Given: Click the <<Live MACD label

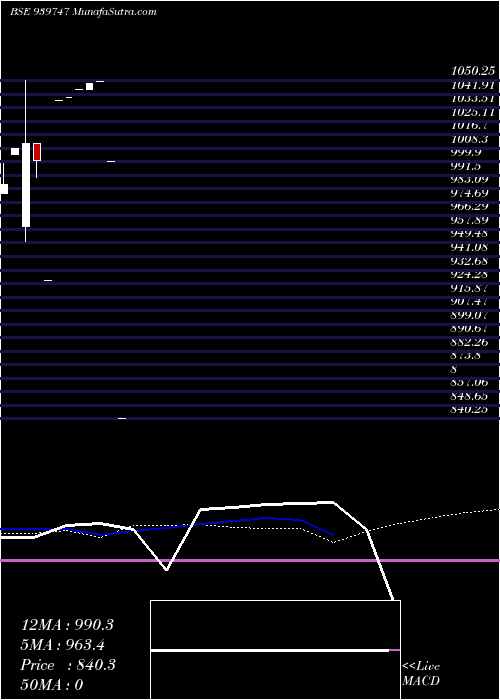Looking at the screenshot, I should 421,673.
